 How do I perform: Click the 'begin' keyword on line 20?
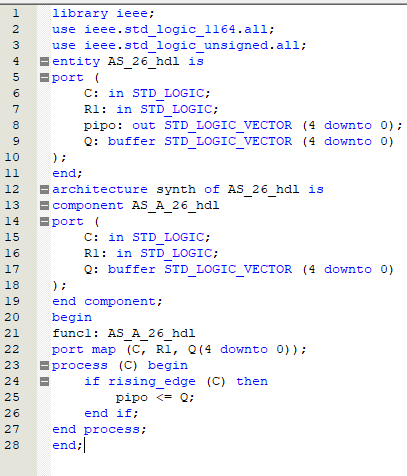point(72,318)
